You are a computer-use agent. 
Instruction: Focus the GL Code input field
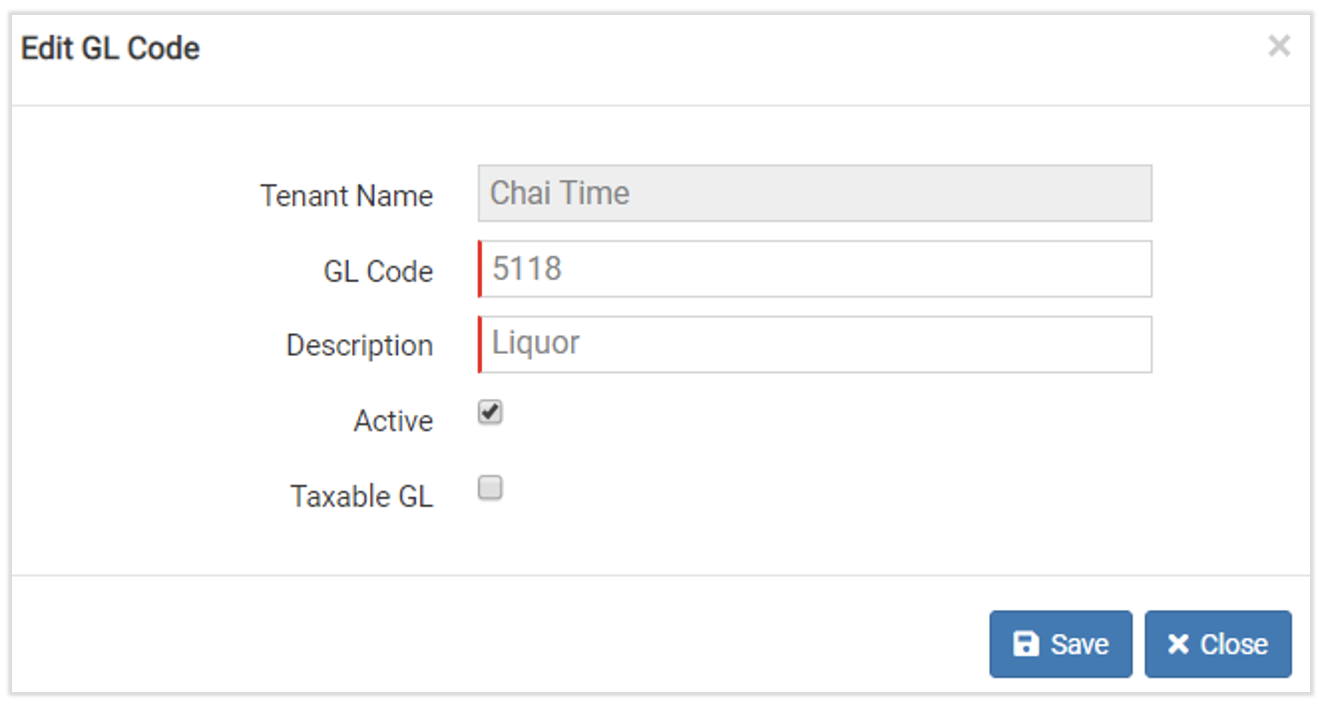pos(815,269)
